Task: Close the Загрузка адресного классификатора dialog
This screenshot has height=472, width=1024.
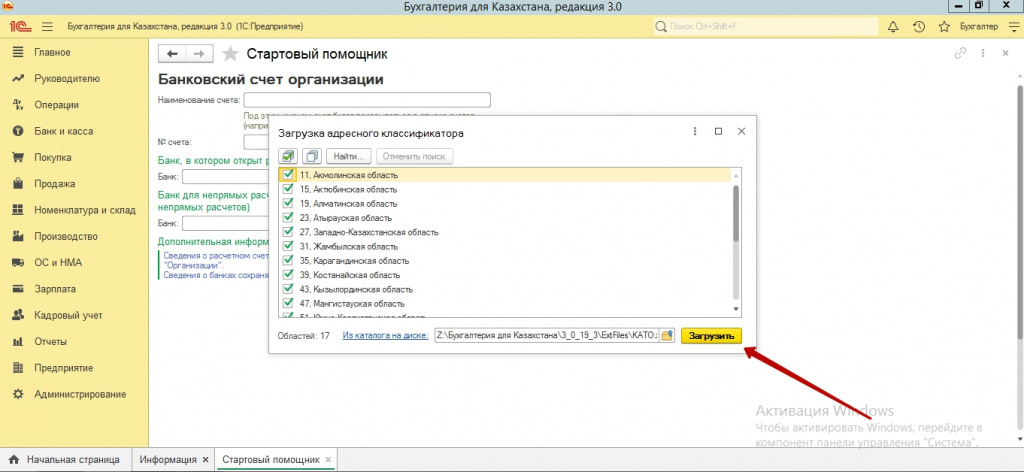Action: pos(741,131)
